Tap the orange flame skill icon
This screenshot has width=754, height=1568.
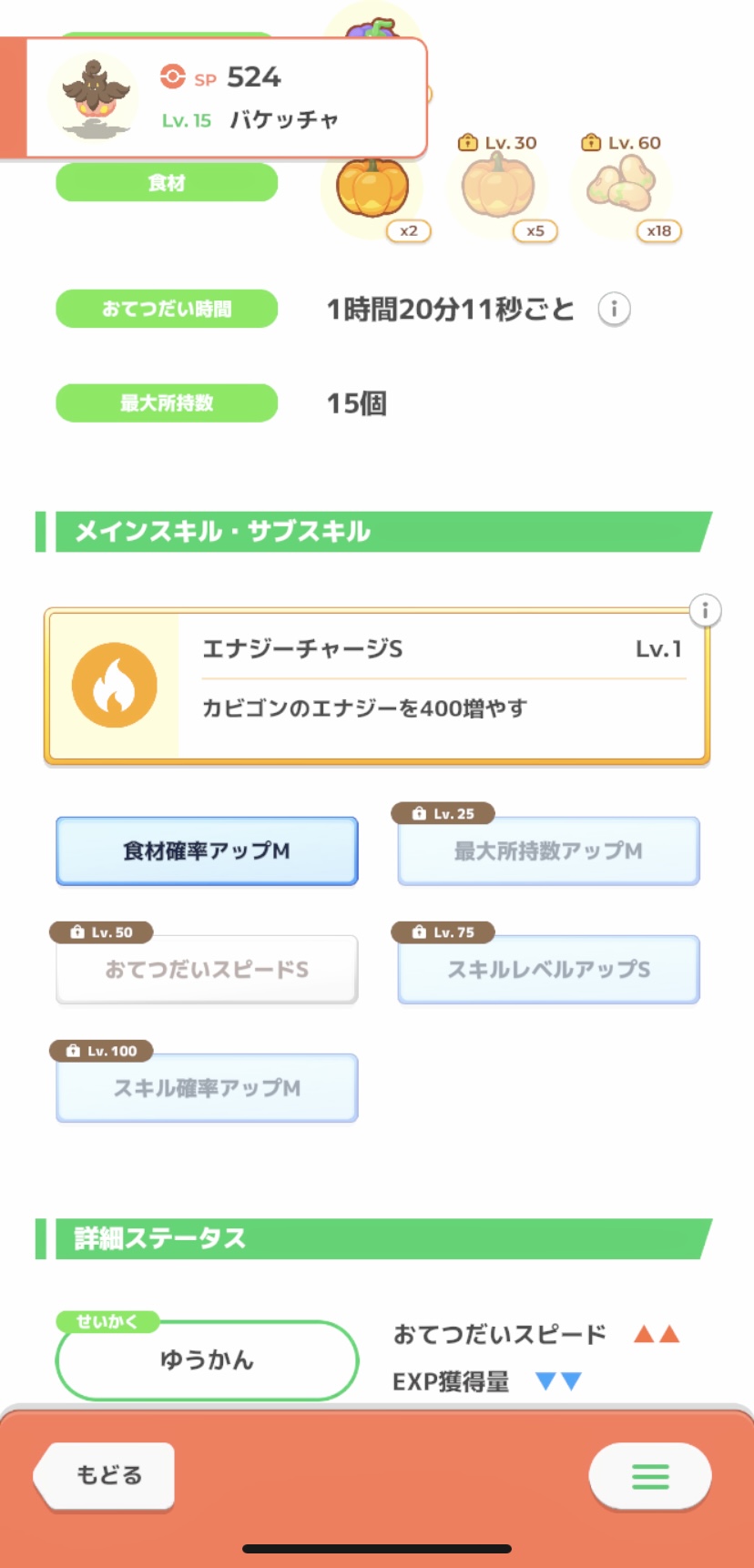[115, 686]
